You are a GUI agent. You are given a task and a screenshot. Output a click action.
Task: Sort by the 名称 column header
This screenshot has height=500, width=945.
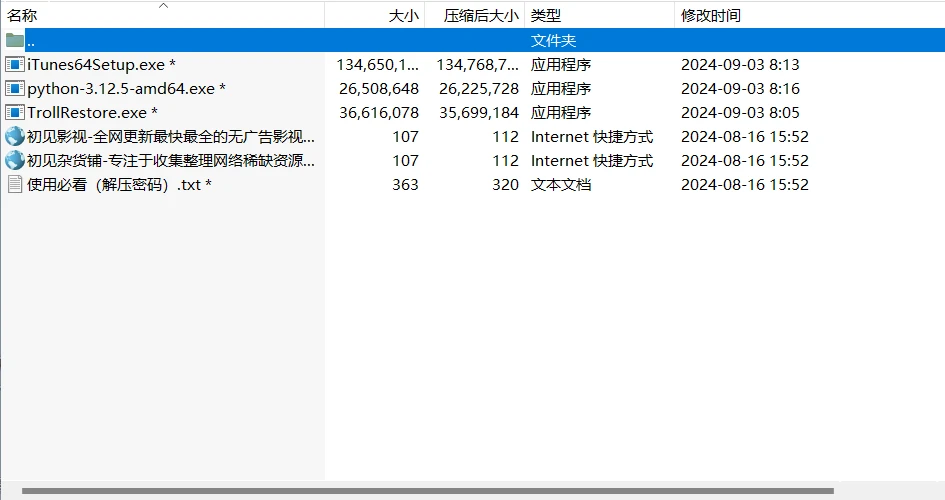162,16
